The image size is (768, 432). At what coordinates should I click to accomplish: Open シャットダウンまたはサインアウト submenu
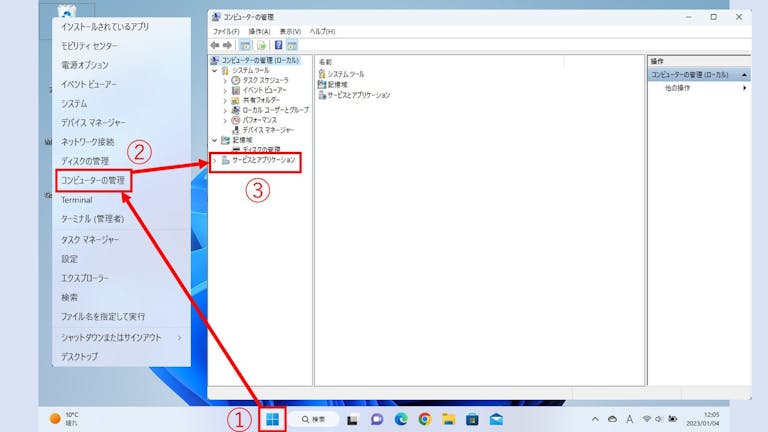tap(121, 337)
